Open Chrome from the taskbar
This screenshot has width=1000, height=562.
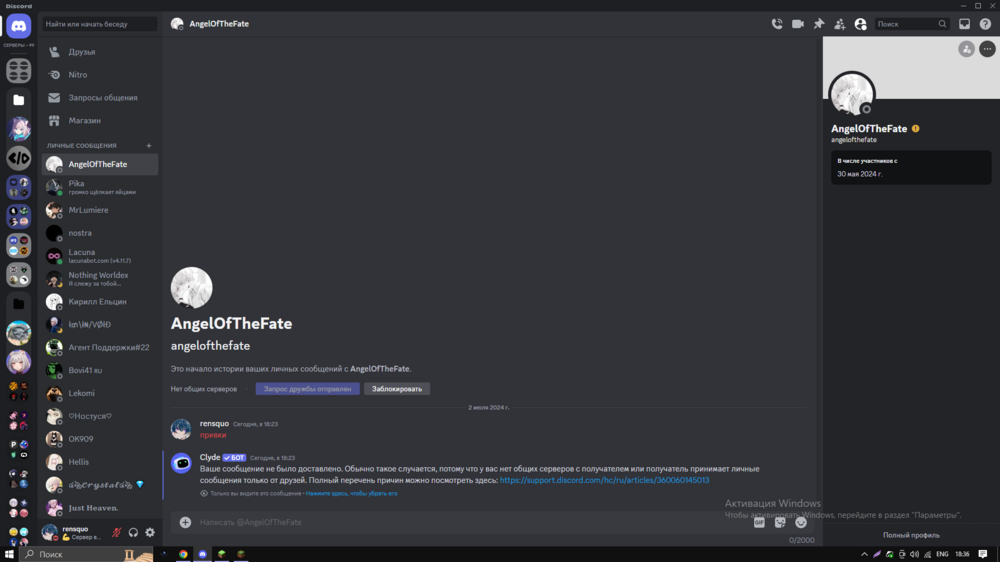tap(183, 554)
